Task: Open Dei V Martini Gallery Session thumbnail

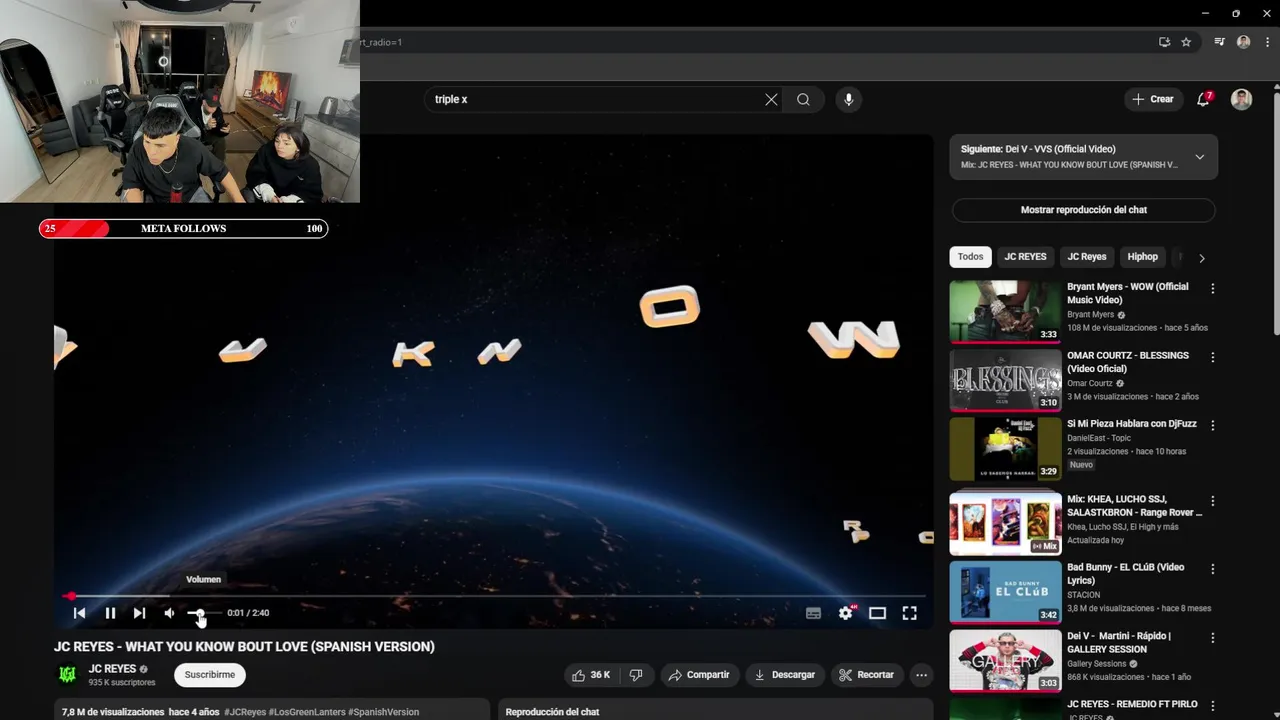Action: pos(1005,660)
